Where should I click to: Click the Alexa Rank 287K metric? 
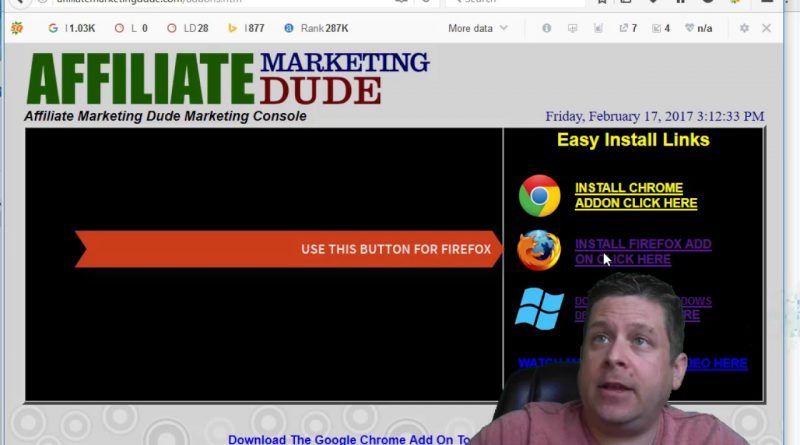(x=316, y=28)
